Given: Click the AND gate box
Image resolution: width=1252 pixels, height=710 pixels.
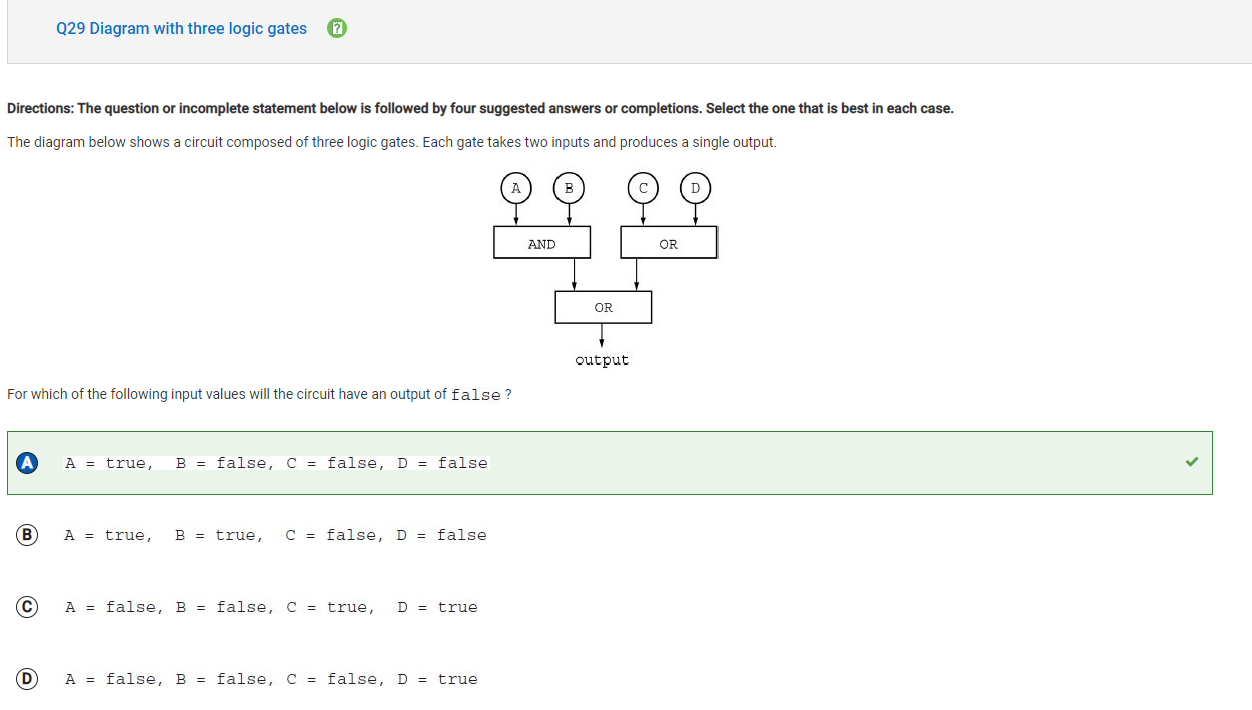Looking at the screenshot, I should click(x=542, y=243).
